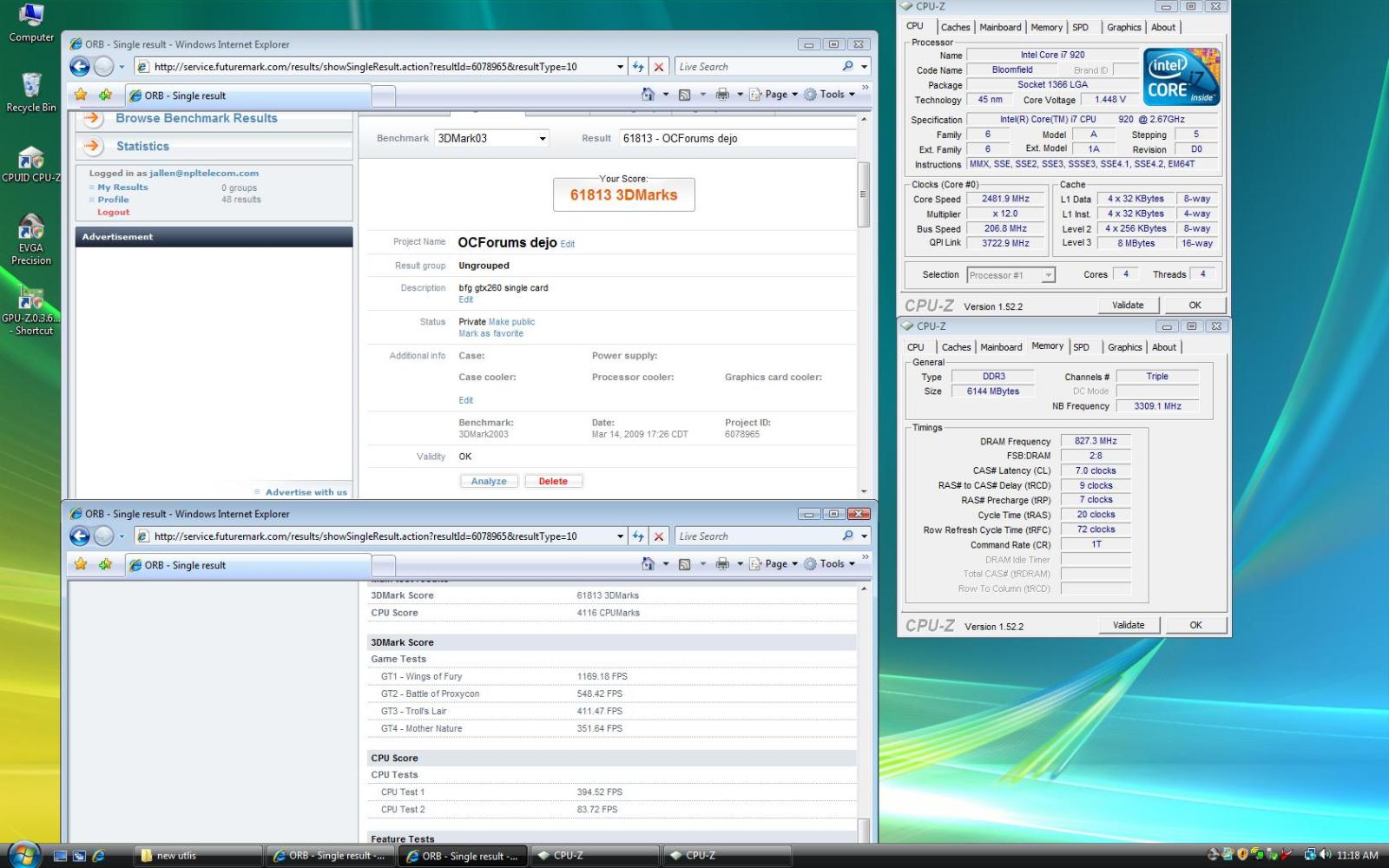Click Windows Start orb
Viewport: 1389px width, 868px height.
click(x=23, y=855)
